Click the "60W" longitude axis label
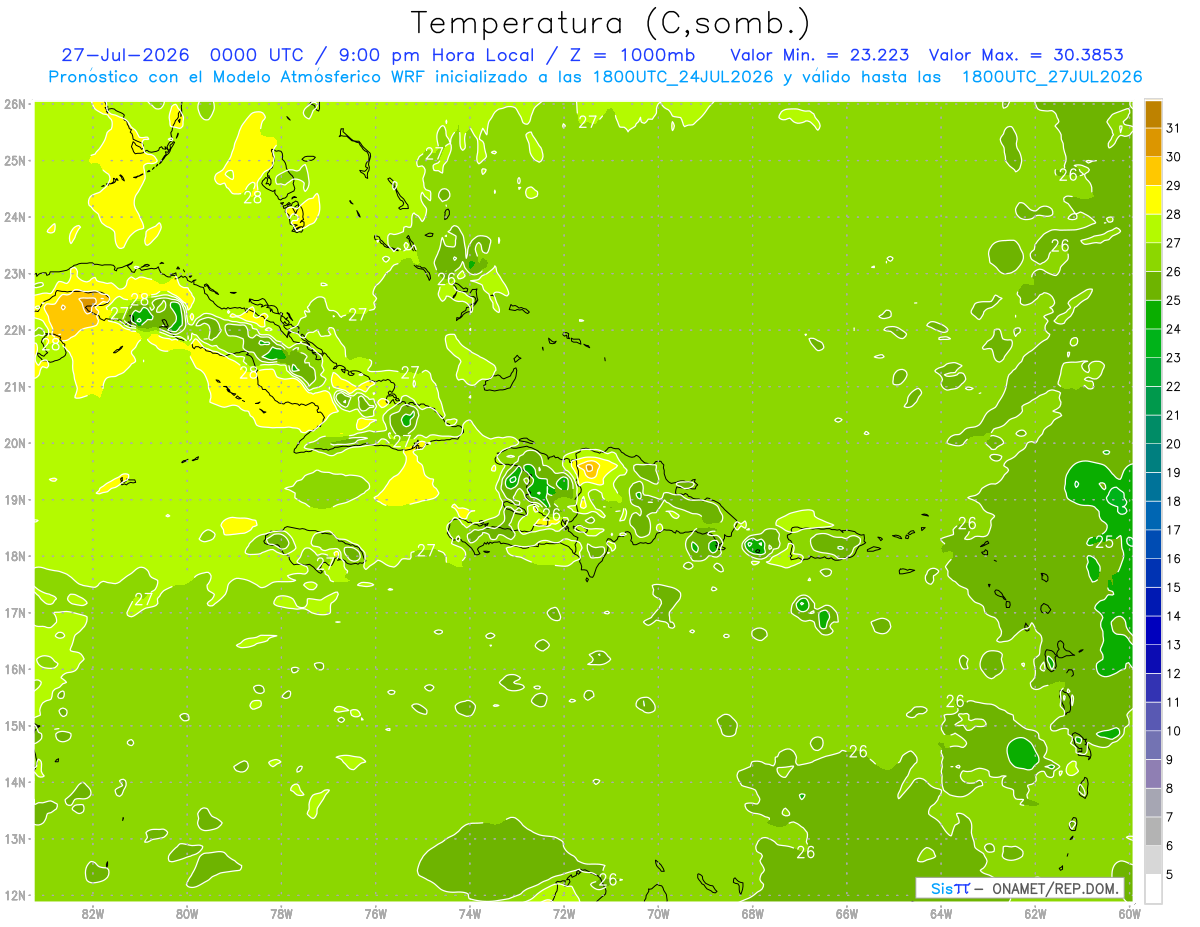1200x927 pixels. click(1129, 913)
